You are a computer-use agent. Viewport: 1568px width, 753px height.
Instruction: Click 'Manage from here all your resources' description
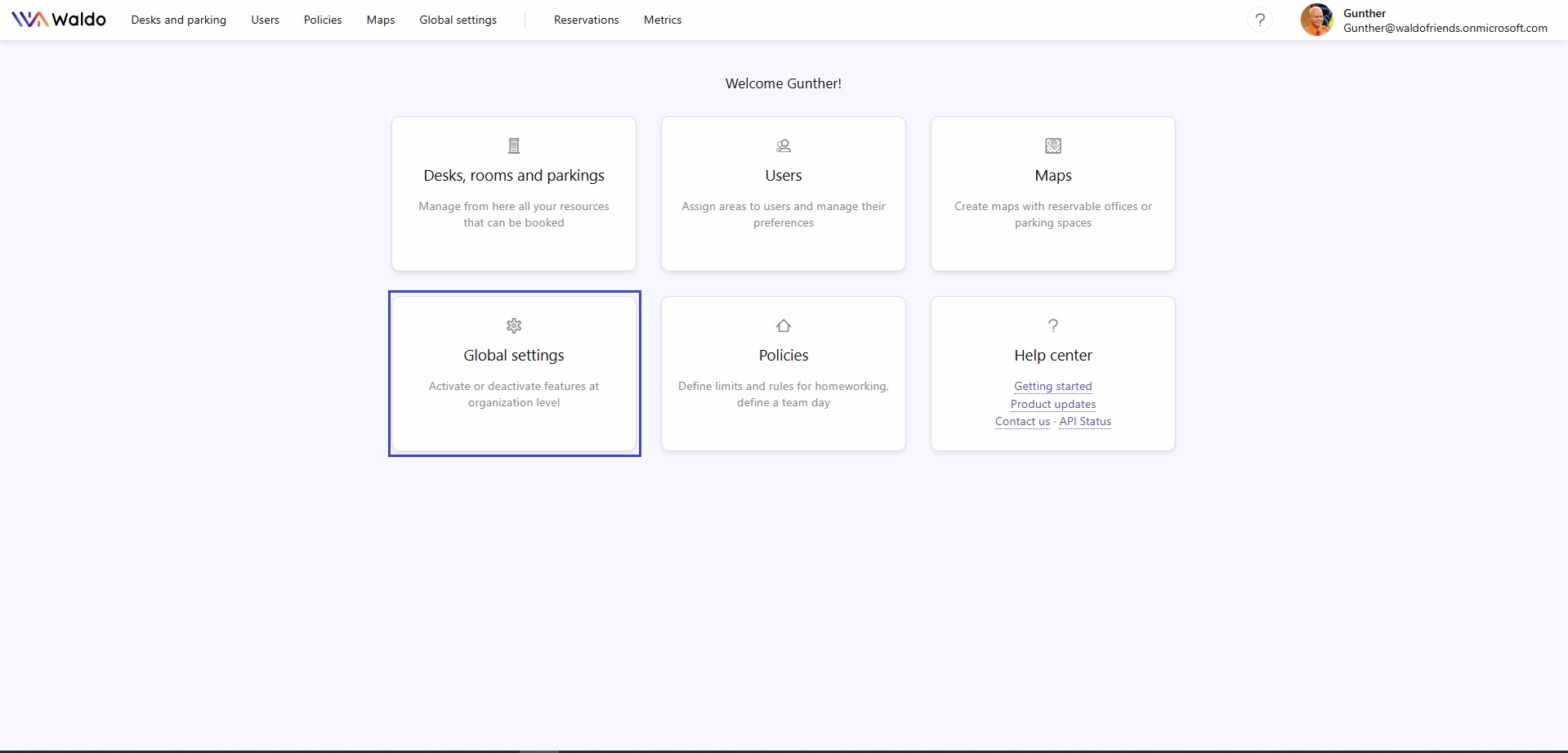(514, 214)
